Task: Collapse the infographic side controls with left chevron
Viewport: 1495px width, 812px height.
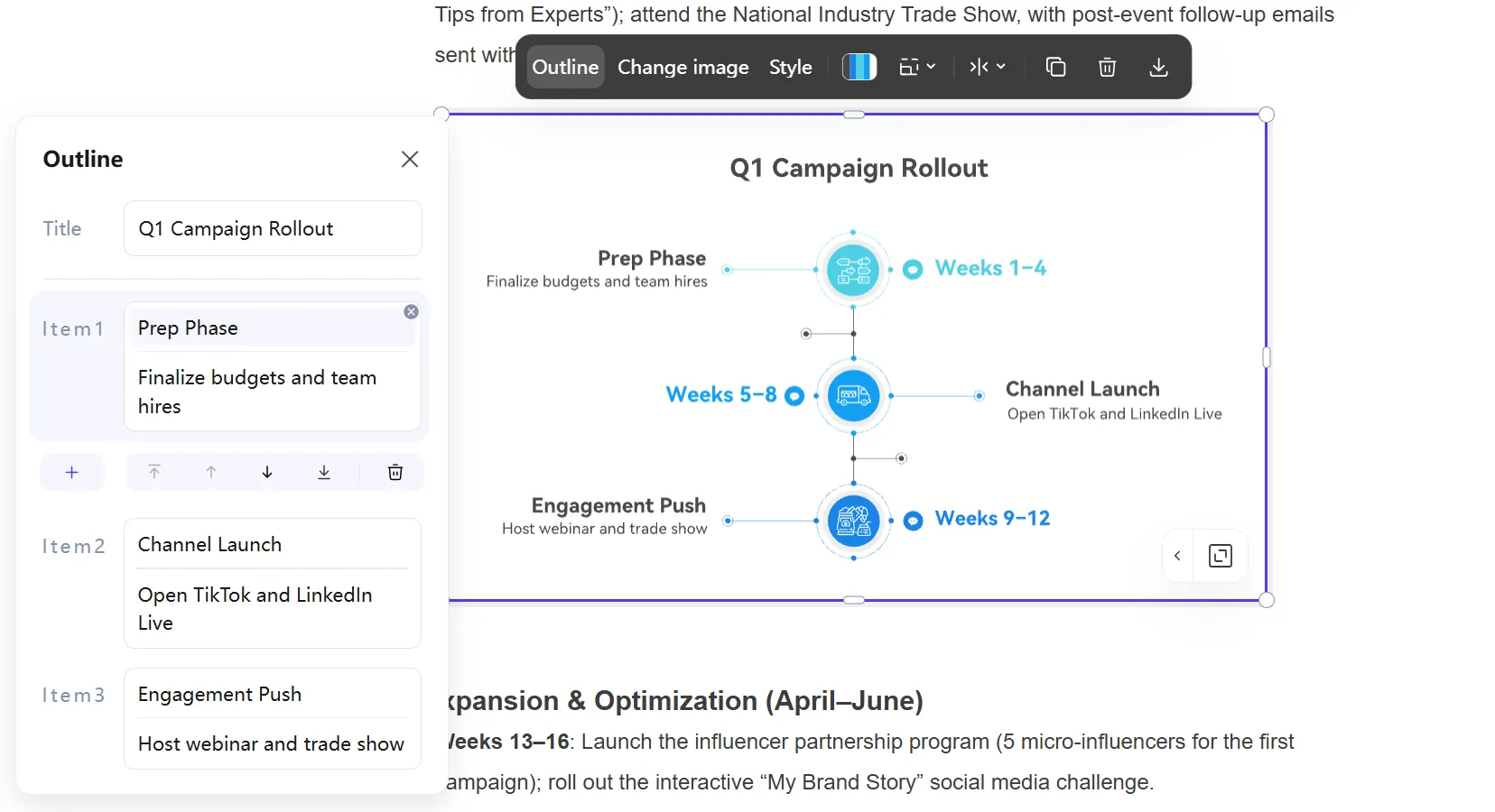Action: tap(1177, 556)
